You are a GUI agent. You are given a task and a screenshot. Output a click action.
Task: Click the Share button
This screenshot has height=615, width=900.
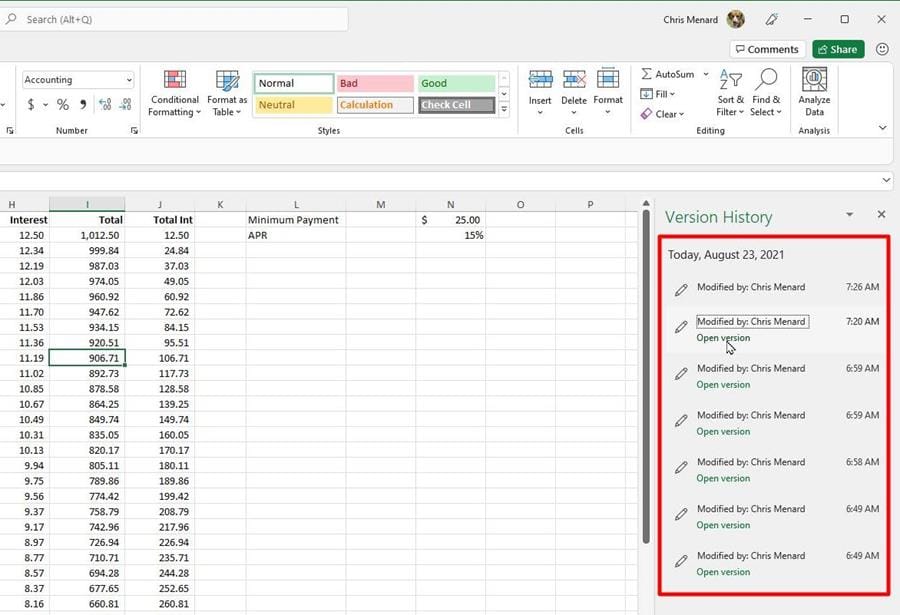coord(838,48)
